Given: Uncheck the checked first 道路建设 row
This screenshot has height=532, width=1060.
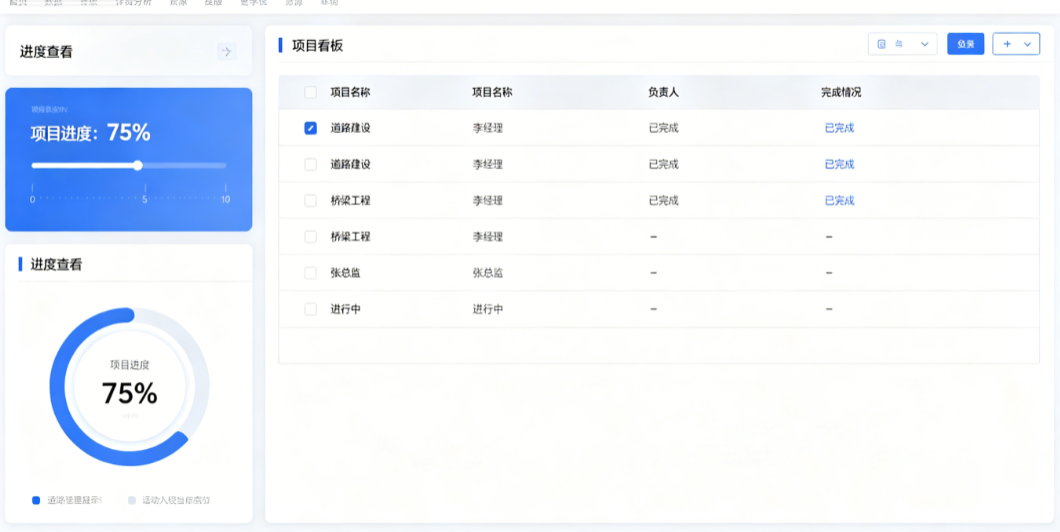Looking at the screenshot, I should pos(310,128).
